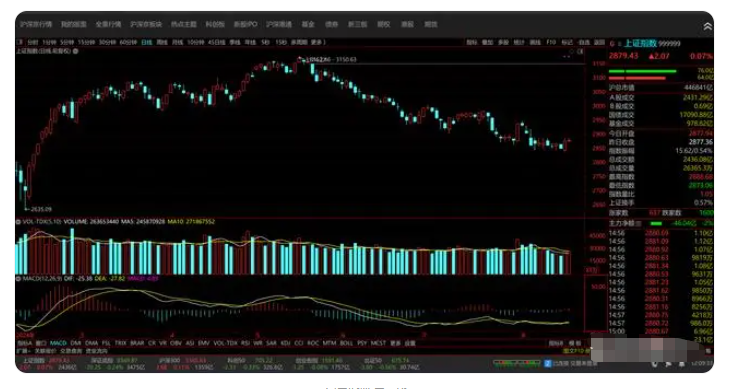749x389 pixels.
Task: Click the 设置 link in indicator bar
Action: pyautogui.click(x=410, y=343)
